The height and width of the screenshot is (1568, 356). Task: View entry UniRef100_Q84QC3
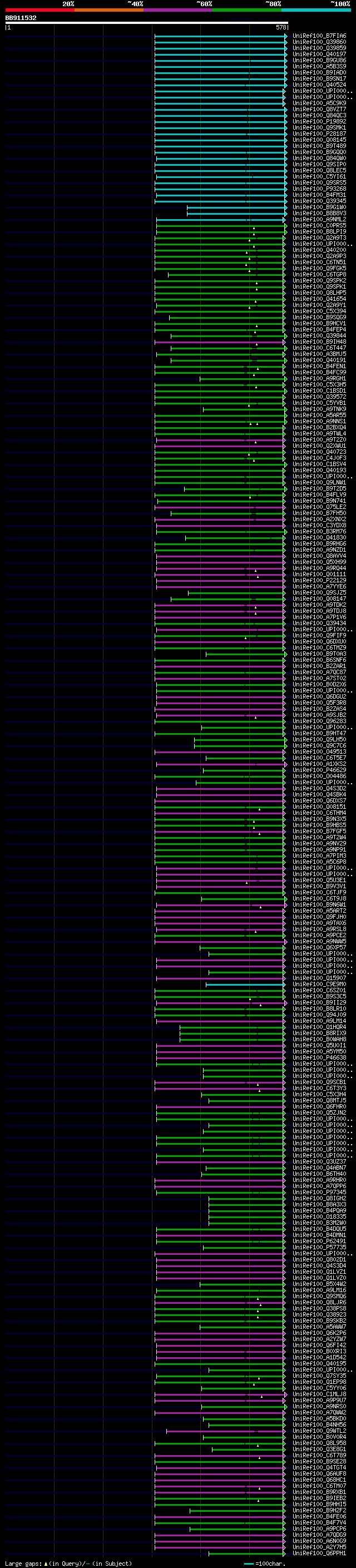[x=319, y=116]
